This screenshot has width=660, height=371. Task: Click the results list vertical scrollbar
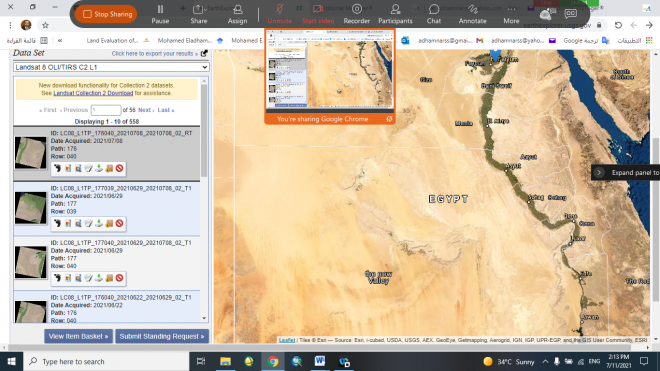[204, 131]
